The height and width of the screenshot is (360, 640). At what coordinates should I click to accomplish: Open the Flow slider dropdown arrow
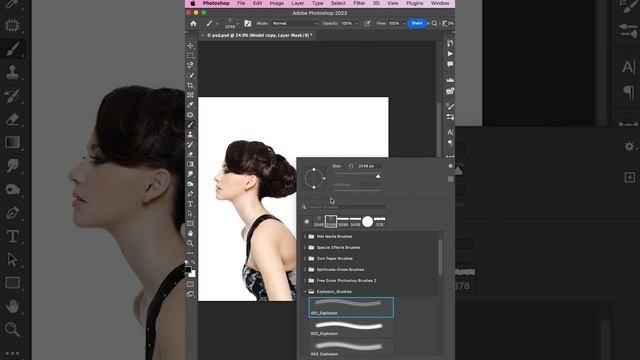pyautogui.click(x=404, y=24)
